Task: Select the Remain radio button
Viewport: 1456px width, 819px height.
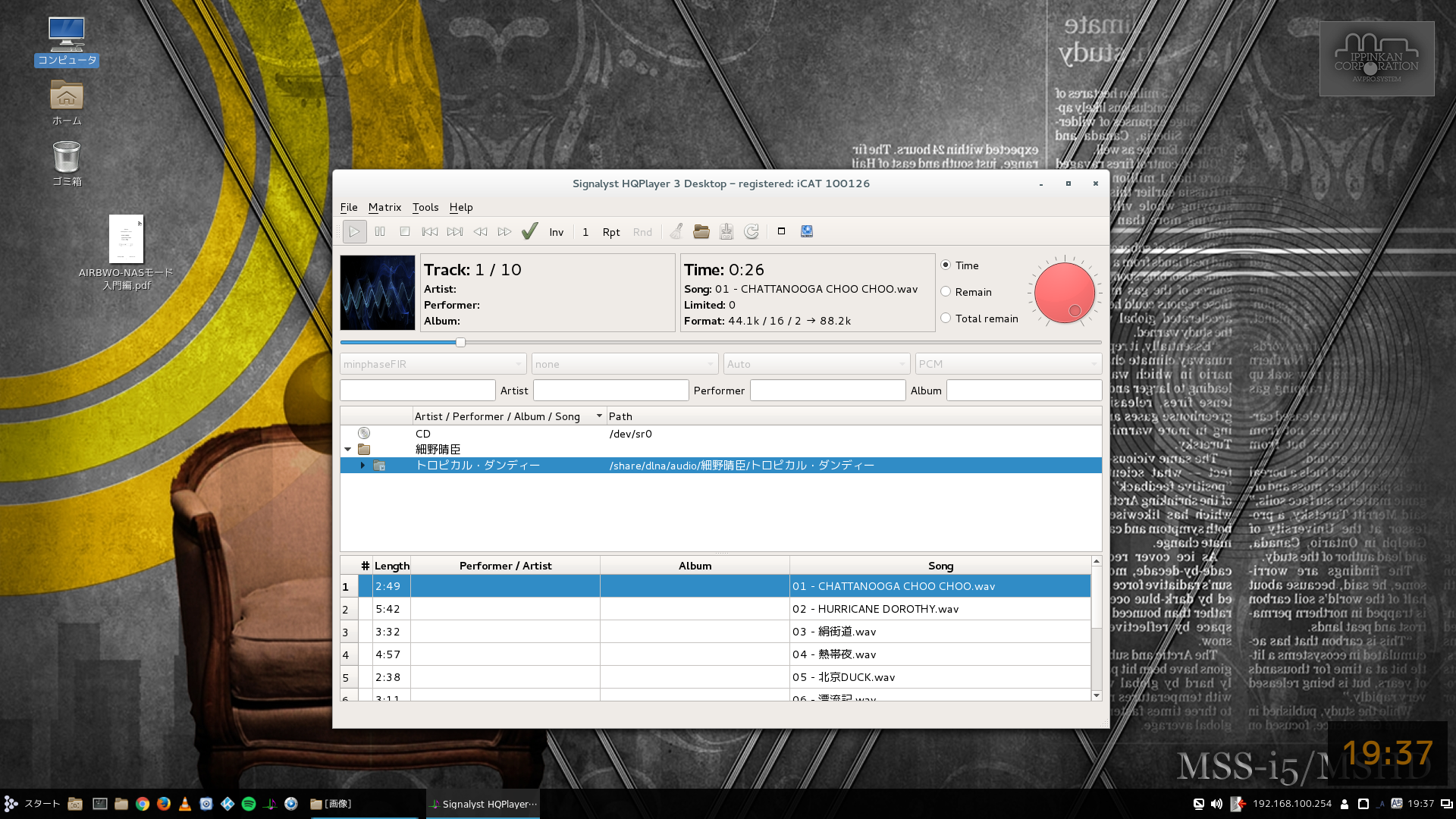Action: coord(946,292)
